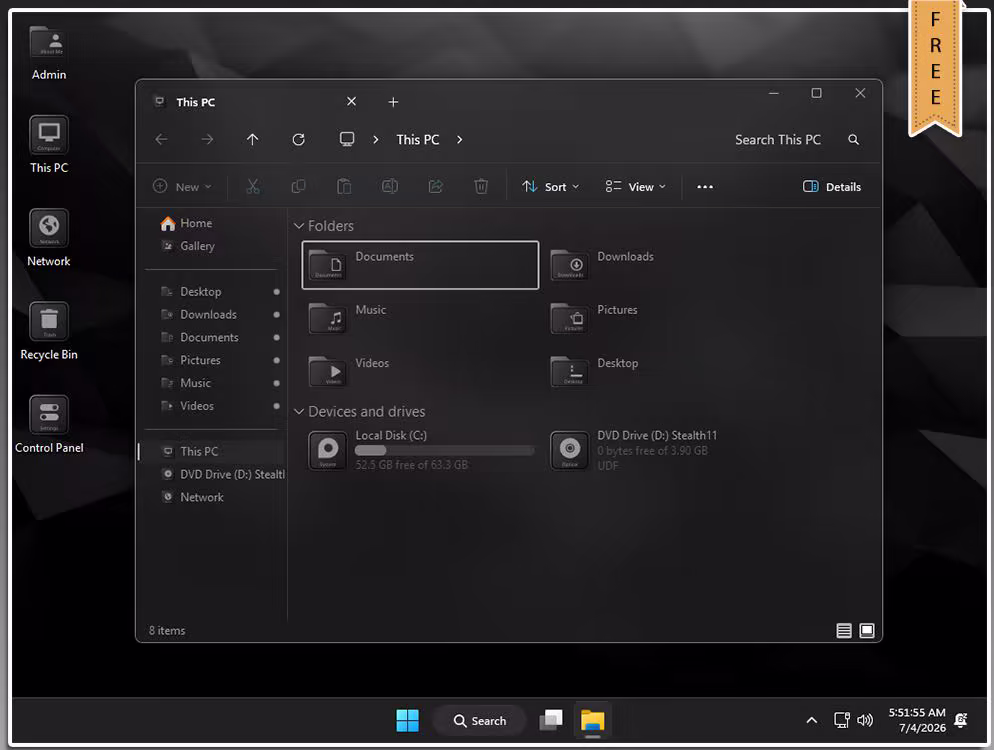Click the Cut scissors icon
The width and height of the screenshot is (994, 750).
pos(253,186)
